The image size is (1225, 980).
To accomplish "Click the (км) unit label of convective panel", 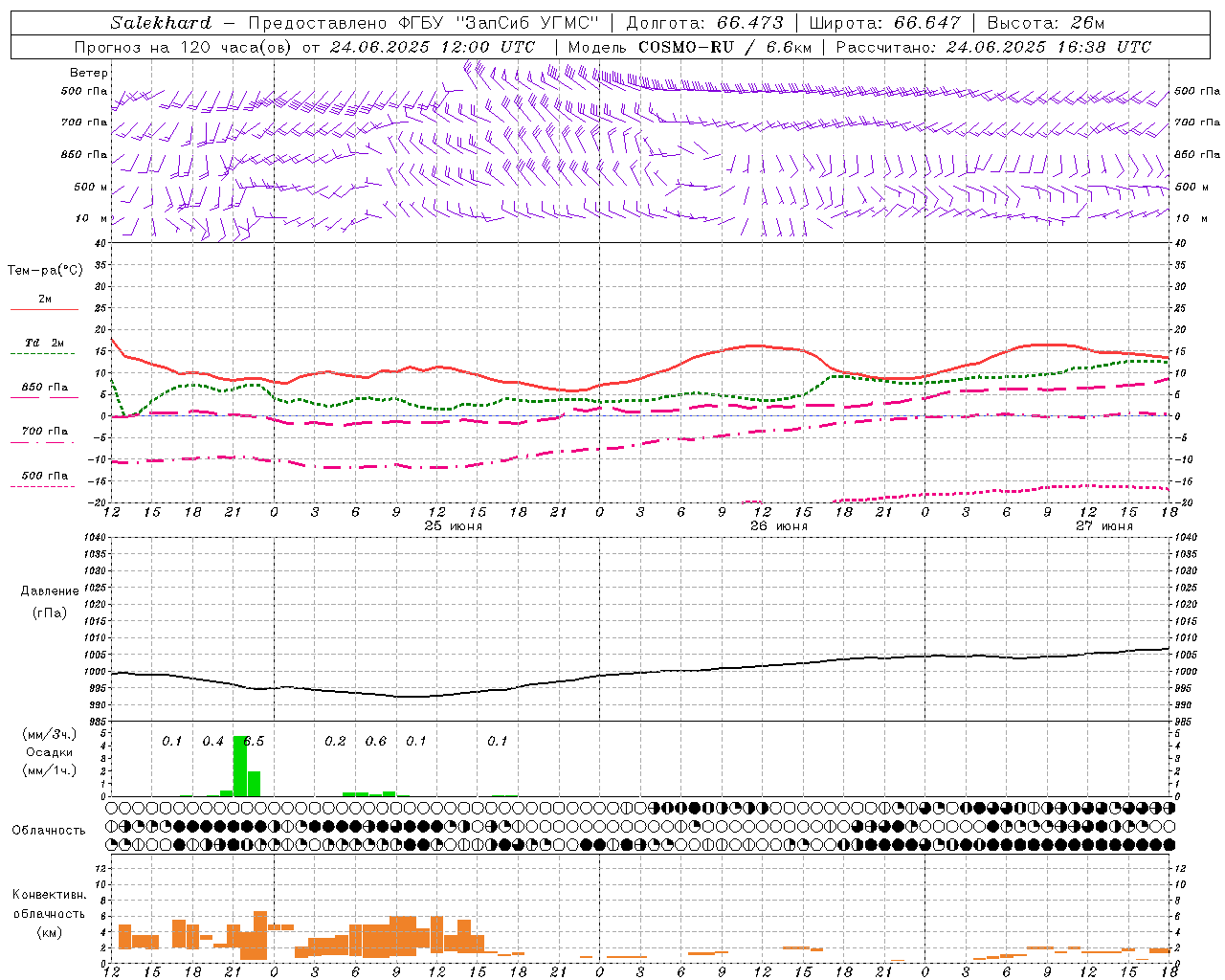I will click(x=49, y=931).
